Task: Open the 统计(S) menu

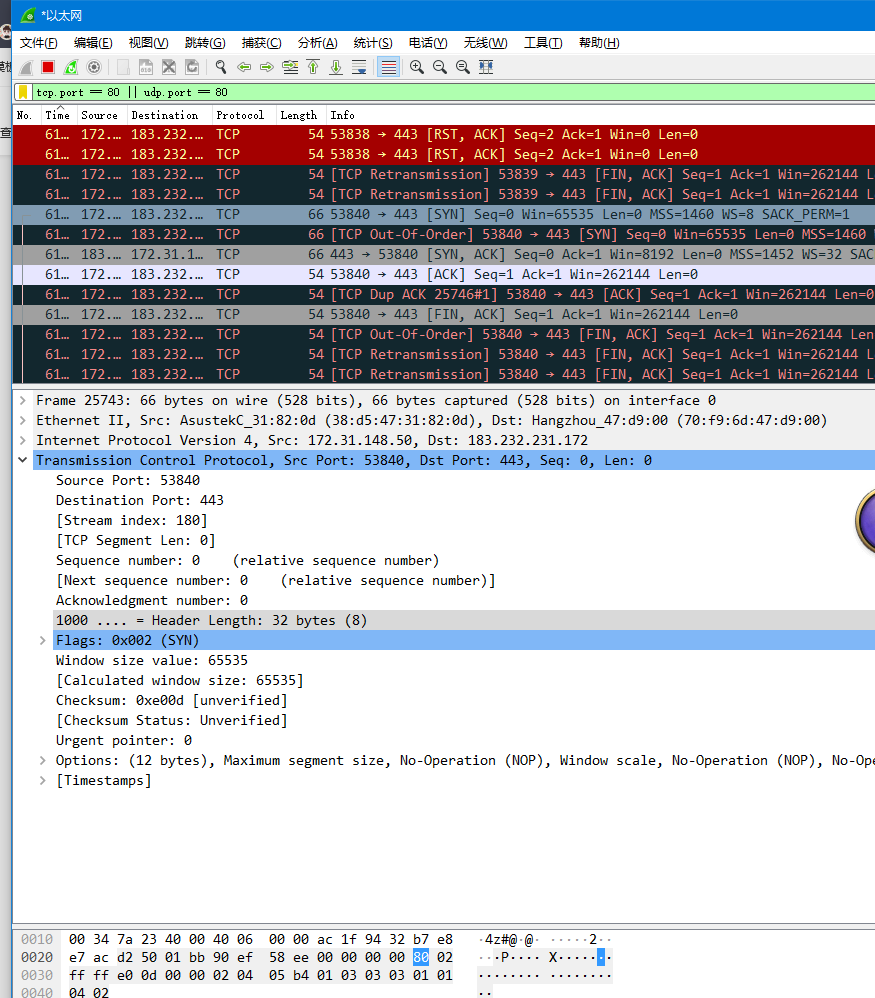Action: point(373,43)
